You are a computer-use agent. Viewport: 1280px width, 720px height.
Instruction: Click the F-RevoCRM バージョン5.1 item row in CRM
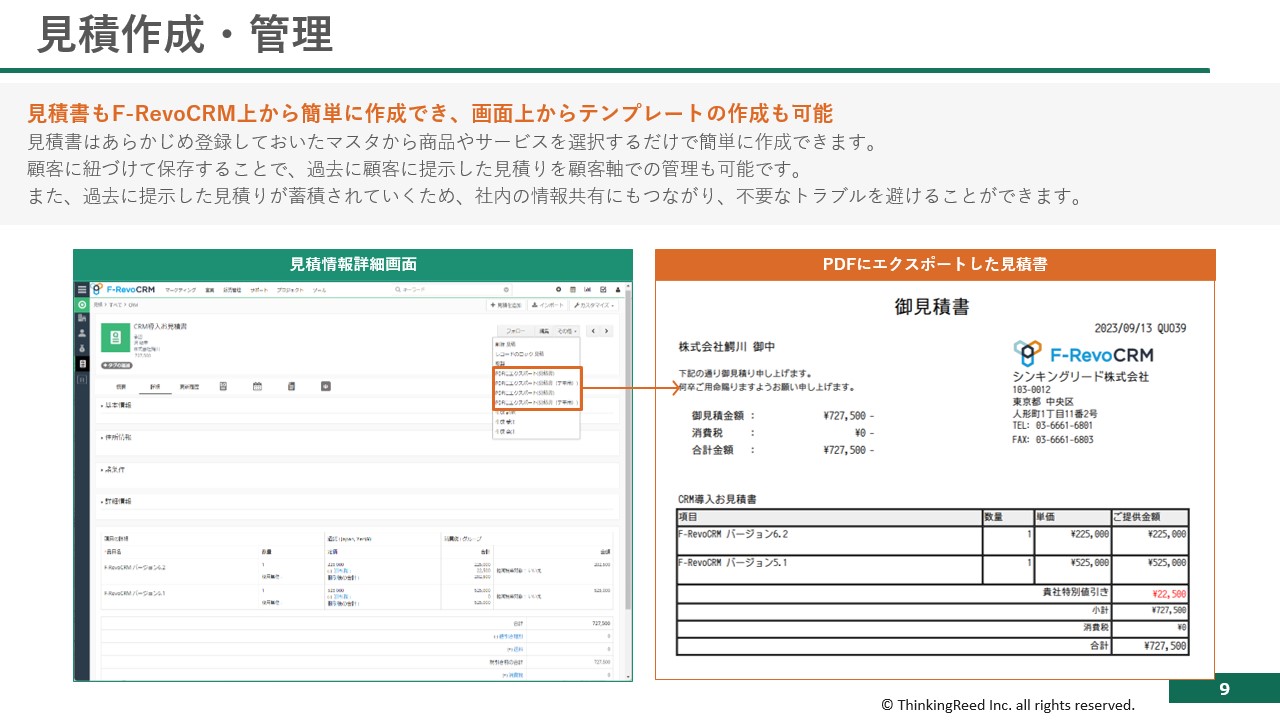[x=358, y=596]
